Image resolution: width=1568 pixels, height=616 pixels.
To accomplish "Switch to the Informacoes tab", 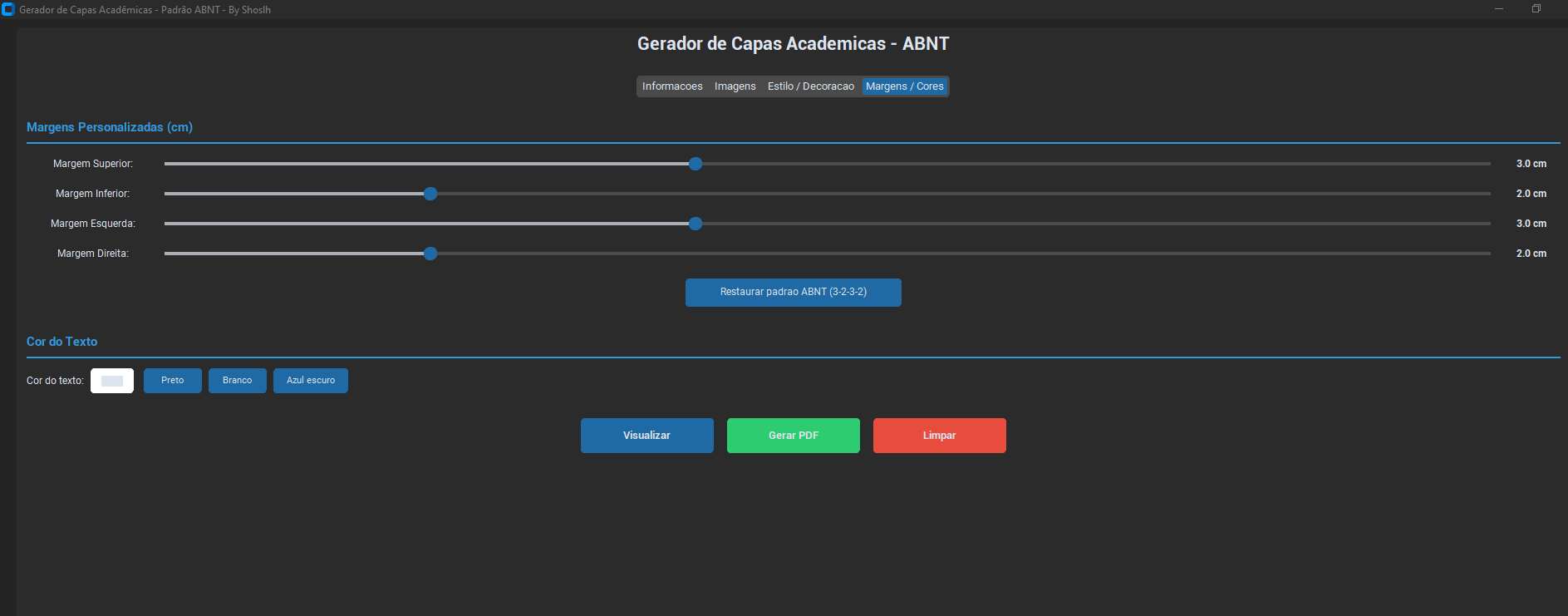I will click(x=671, y=86).
